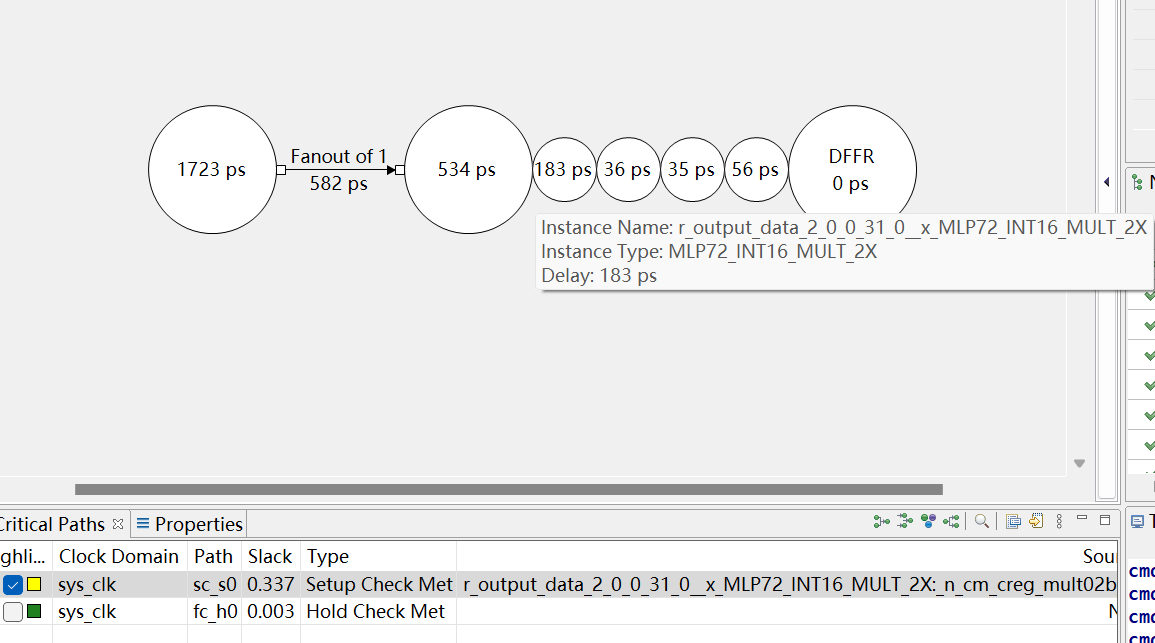The image size is (1155, 643).
Task: Click the three colored circles toolbar icon
Action: click(929, 521)
